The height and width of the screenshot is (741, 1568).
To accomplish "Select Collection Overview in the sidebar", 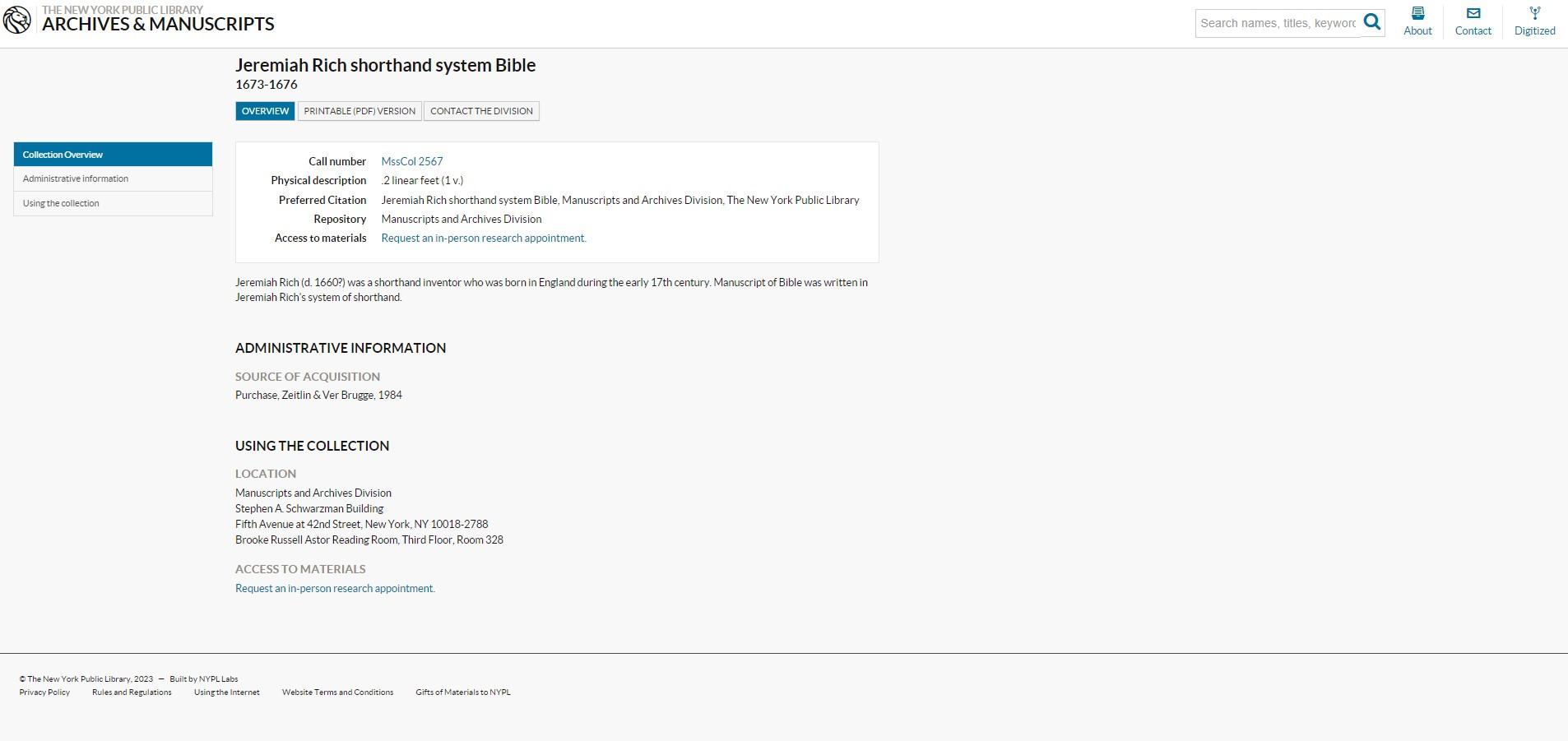I will [113, 155].
